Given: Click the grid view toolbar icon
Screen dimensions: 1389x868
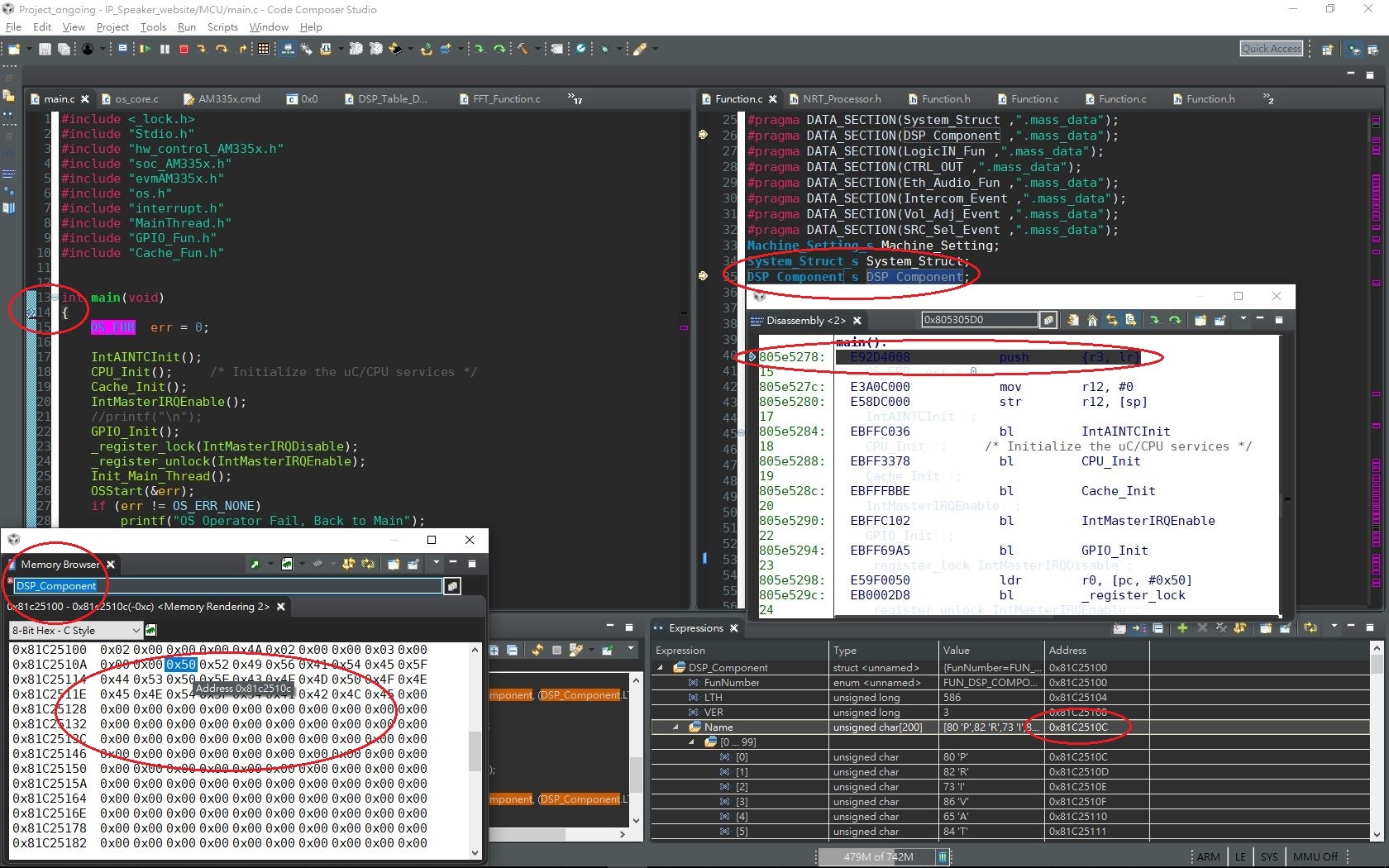Looking at the screenshot, I should pyautogui.click(x=263, y=50).
